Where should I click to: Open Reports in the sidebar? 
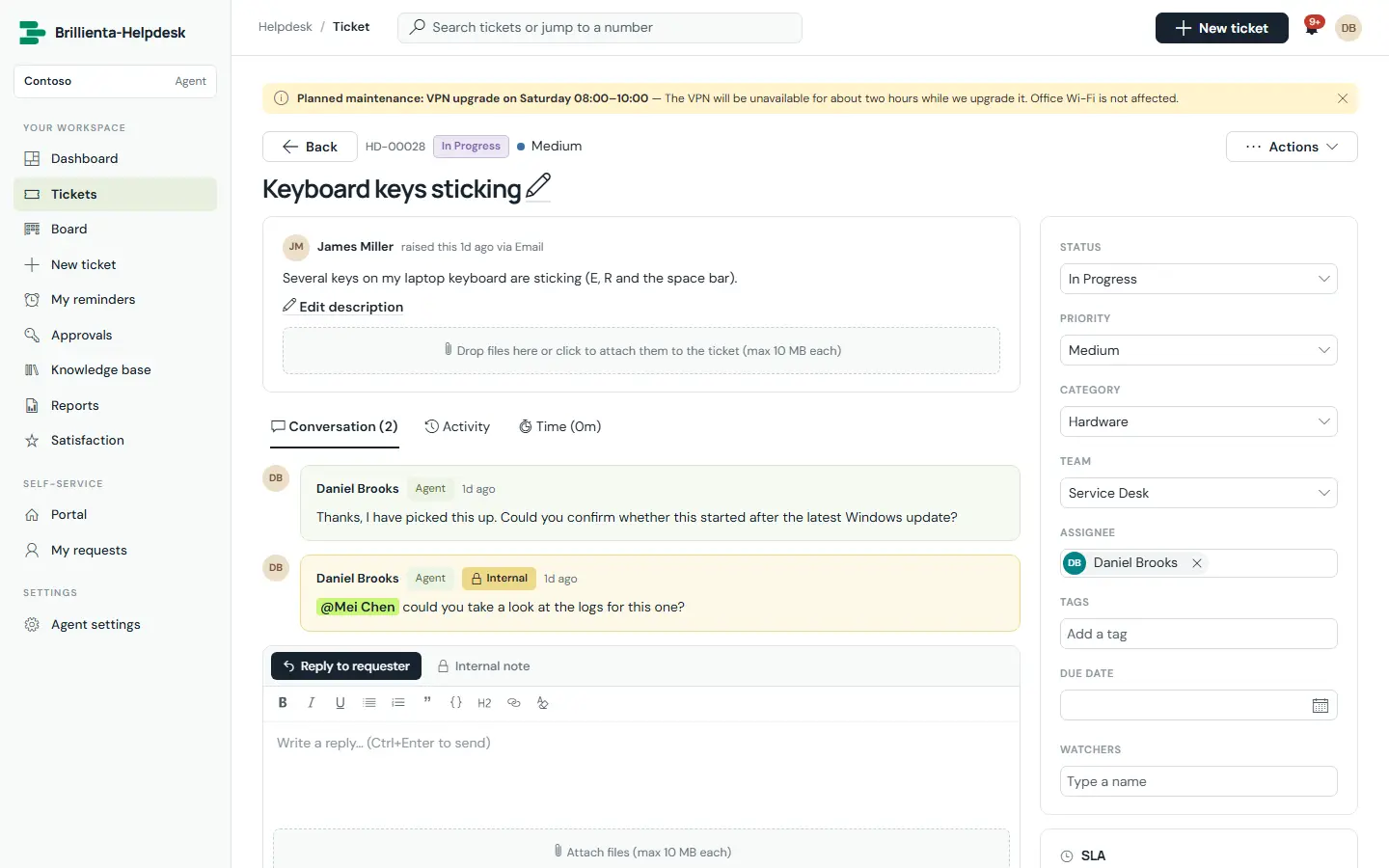(x=115, y=405)
